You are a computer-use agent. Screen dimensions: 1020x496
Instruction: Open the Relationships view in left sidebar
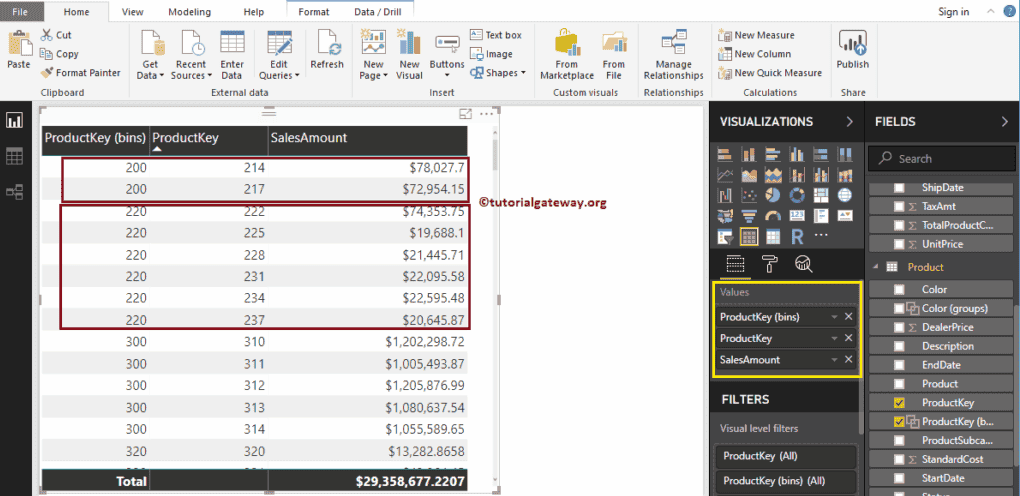point(15,192)
